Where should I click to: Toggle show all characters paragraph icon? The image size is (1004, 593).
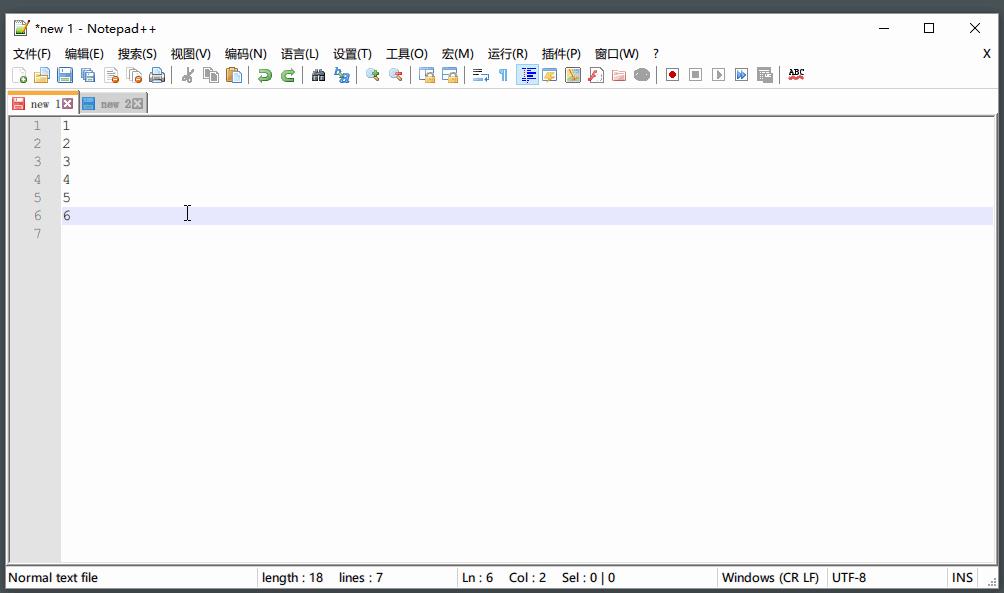[x=503, y=74]
